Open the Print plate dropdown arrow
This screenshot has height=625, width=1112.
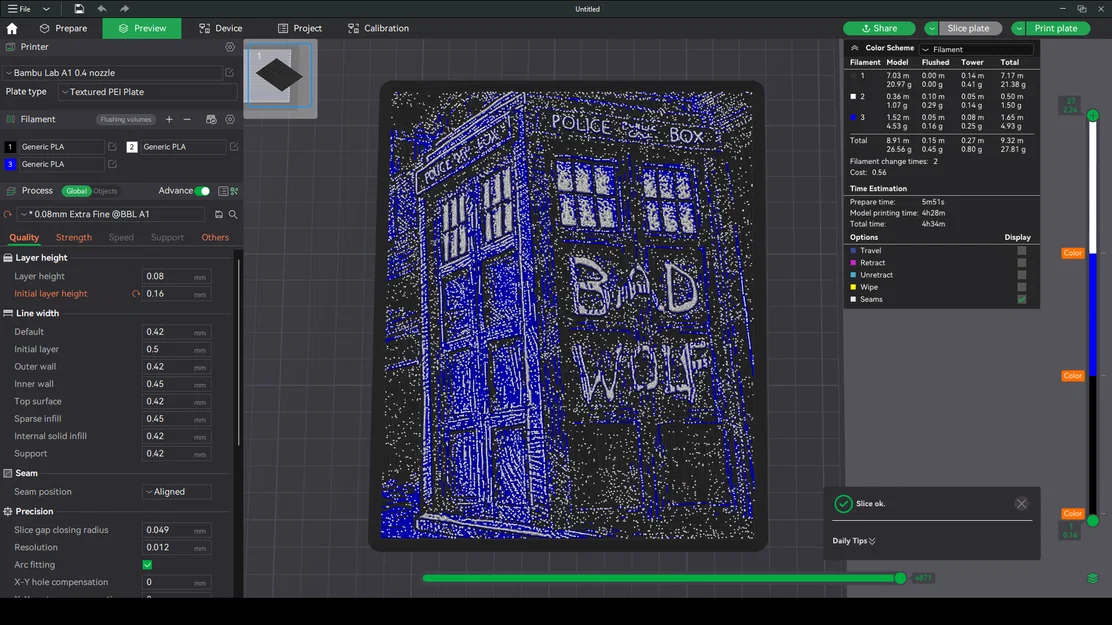1018,28
